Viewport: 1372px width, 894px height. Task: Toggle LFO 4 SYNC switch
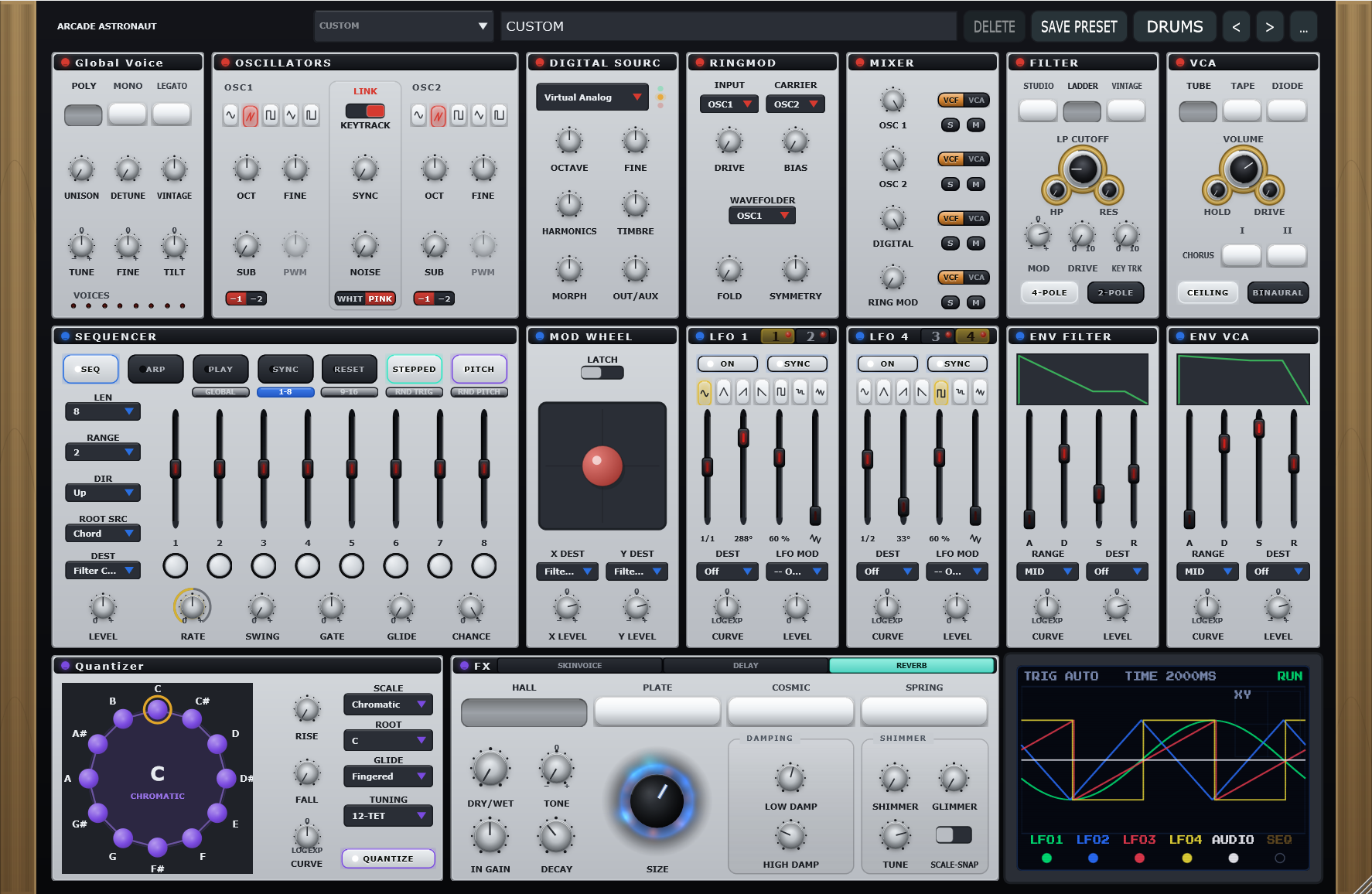click(x=959, y=363)
